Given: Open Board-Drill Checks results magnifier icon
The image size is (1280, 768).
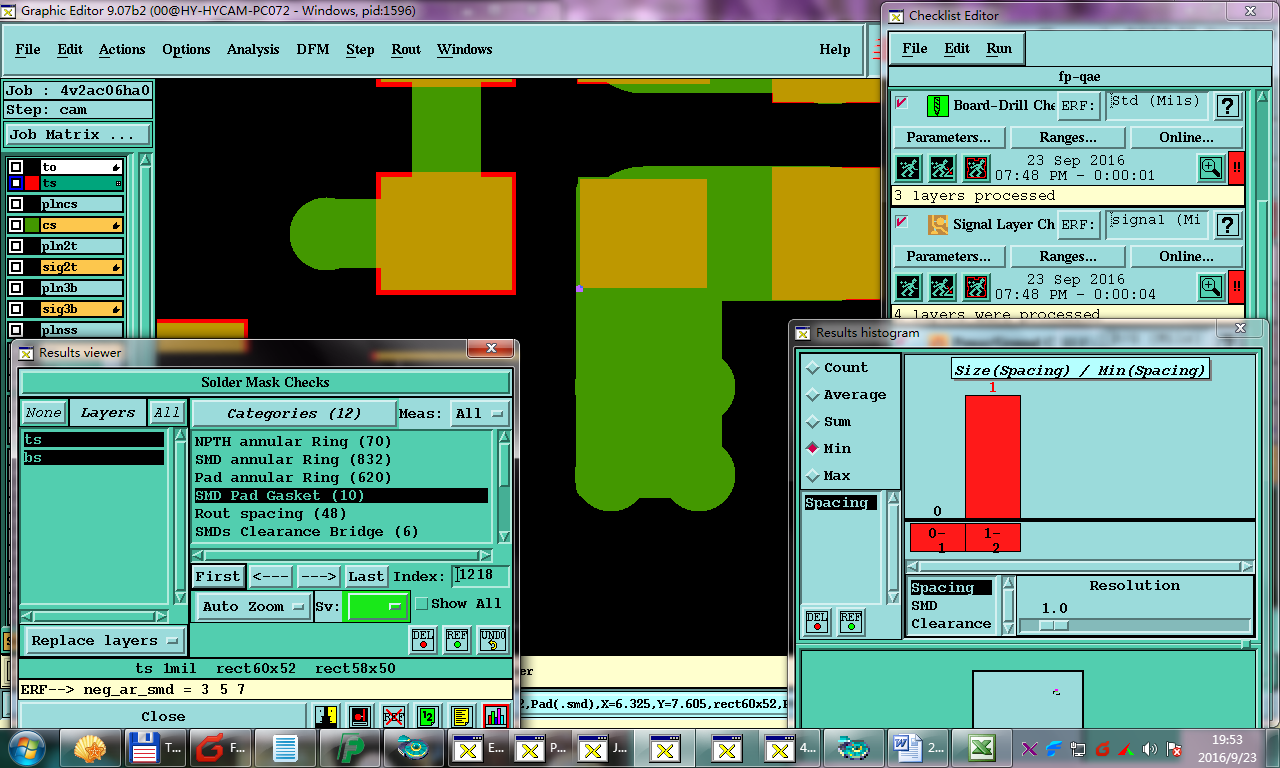Looking at the screenshot, I should point(1210,168).
